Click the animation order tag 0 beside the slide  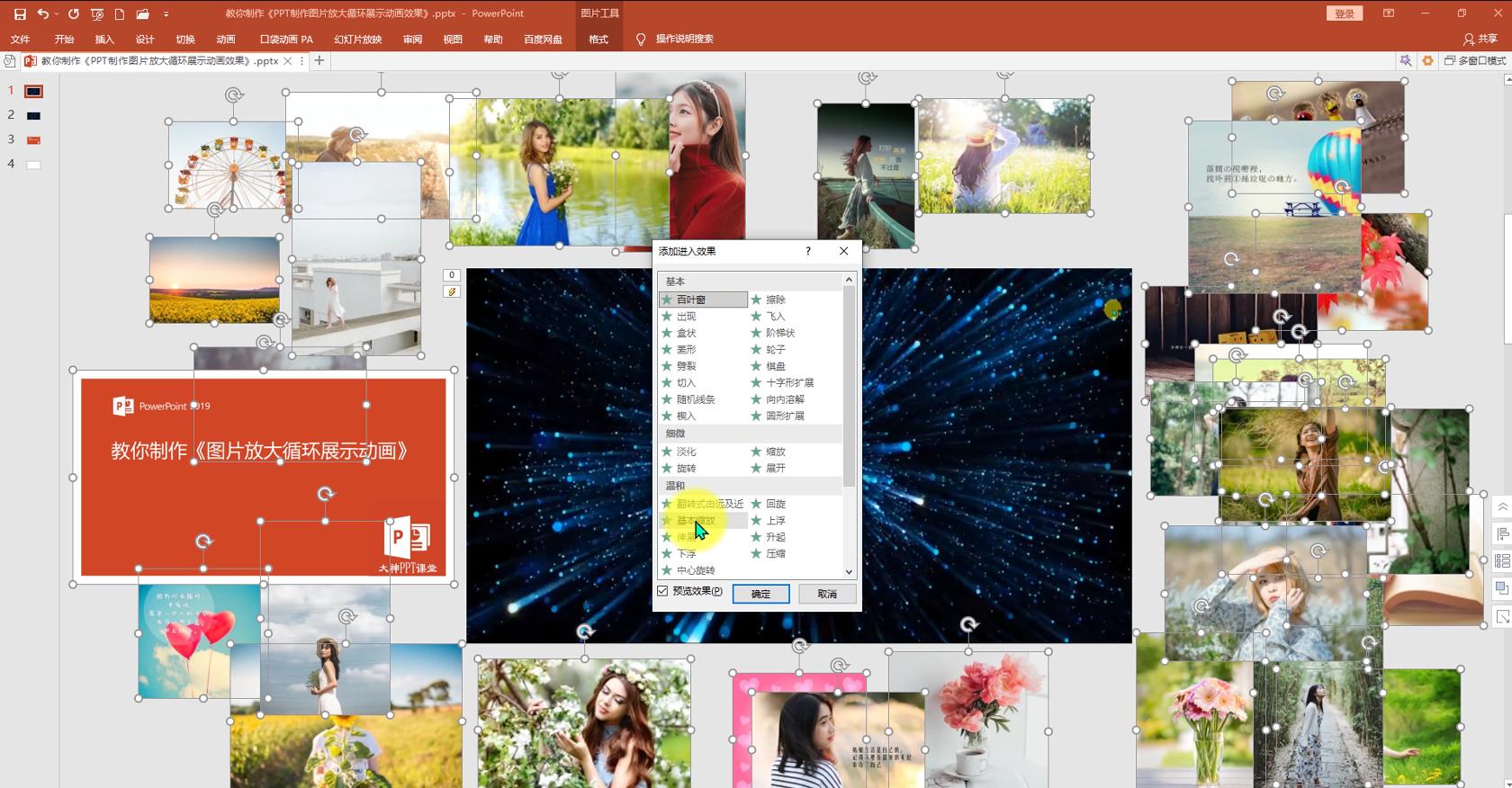coord(452,275)
